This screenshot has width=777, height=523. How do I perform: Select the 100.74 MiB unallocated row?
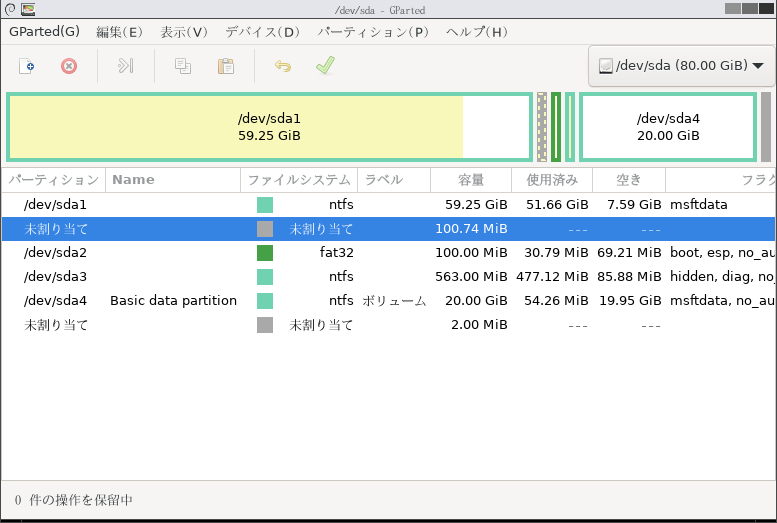coord(388,229)
